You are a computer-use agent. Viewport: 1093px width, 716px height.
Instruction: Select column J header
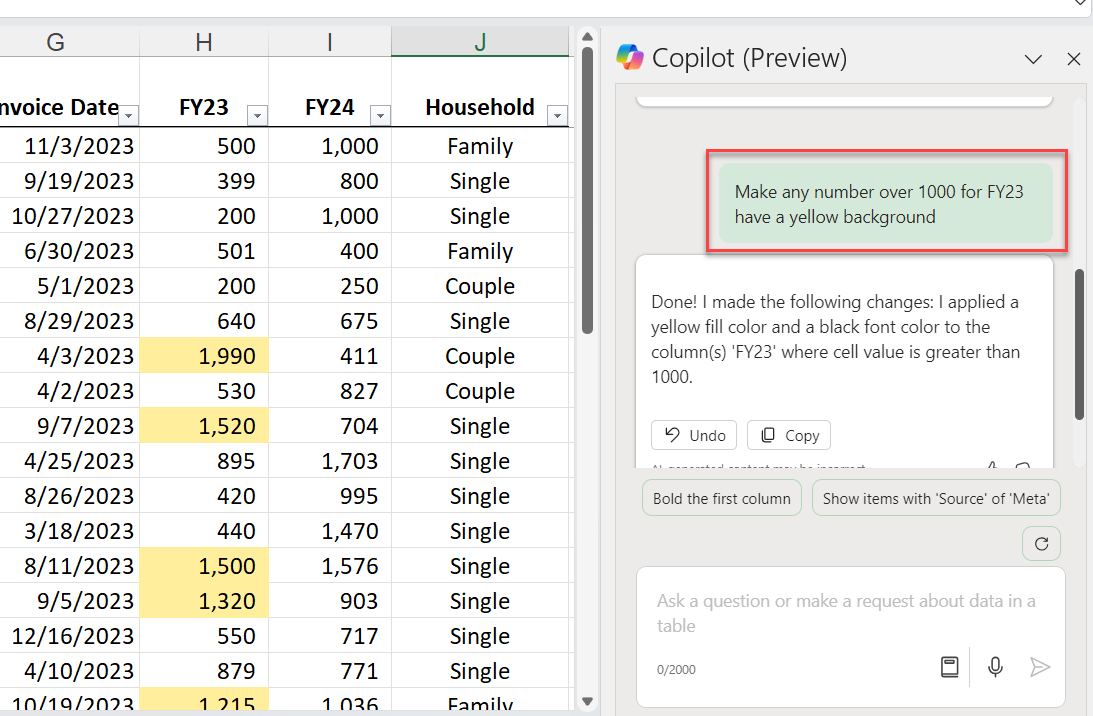479,42
